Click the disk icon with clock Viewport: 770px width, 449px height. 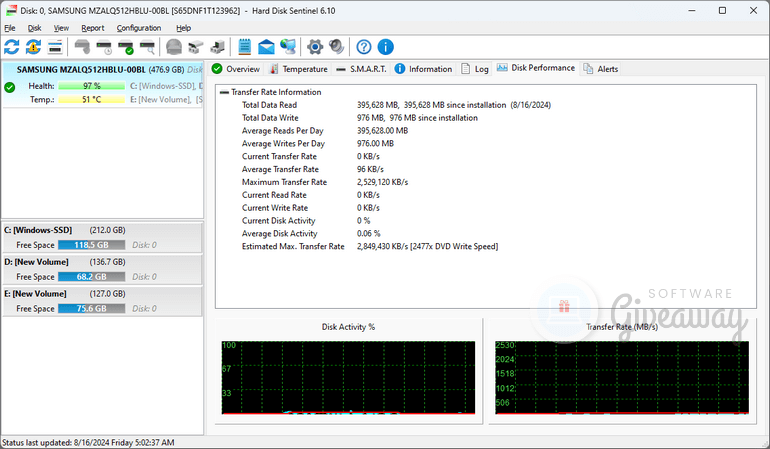tap(104, 47)
